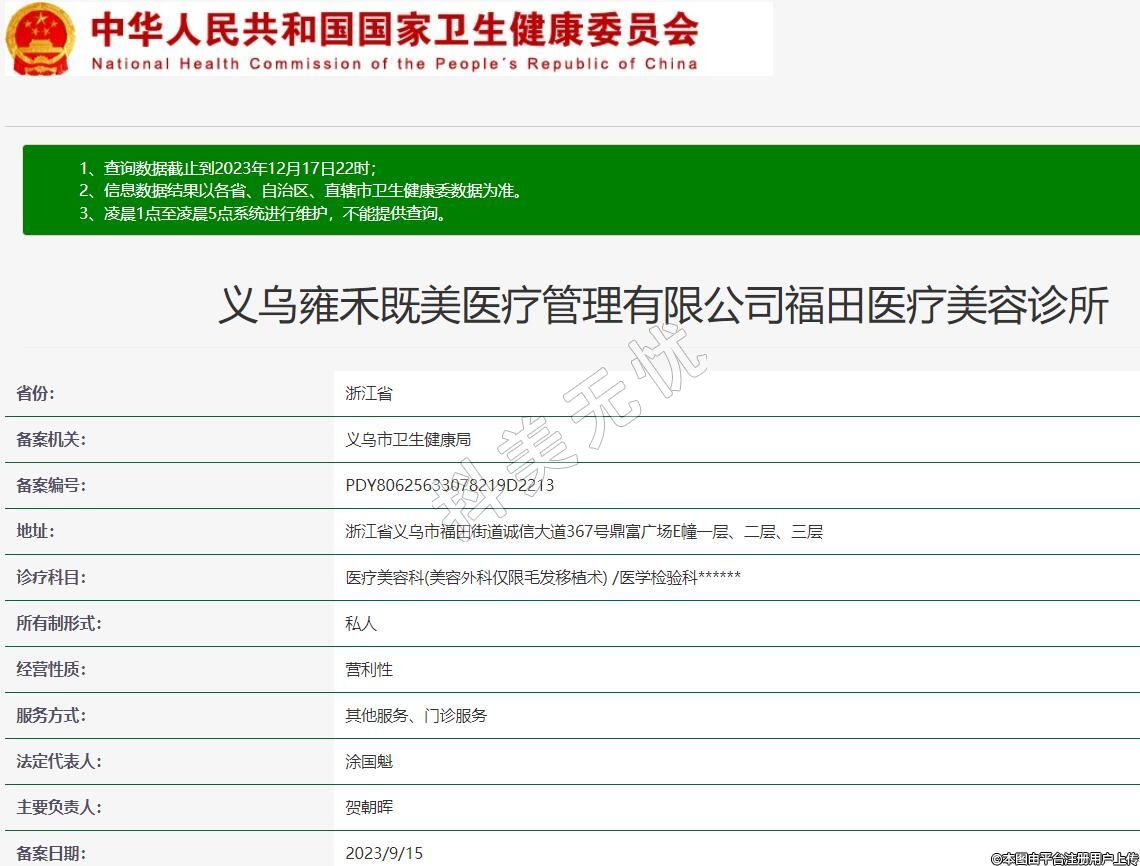Click notice line about 2023年12月17日22时 data cutoff
The height and width of the screenshot is (866, 1140).
(x=228, y=168)
